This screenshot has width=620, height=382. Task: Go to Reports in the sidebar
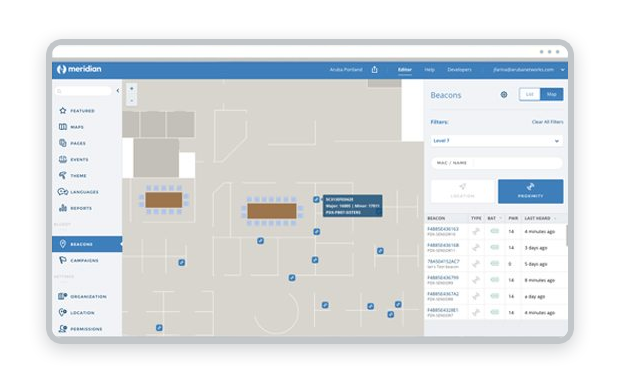(81, 208)
